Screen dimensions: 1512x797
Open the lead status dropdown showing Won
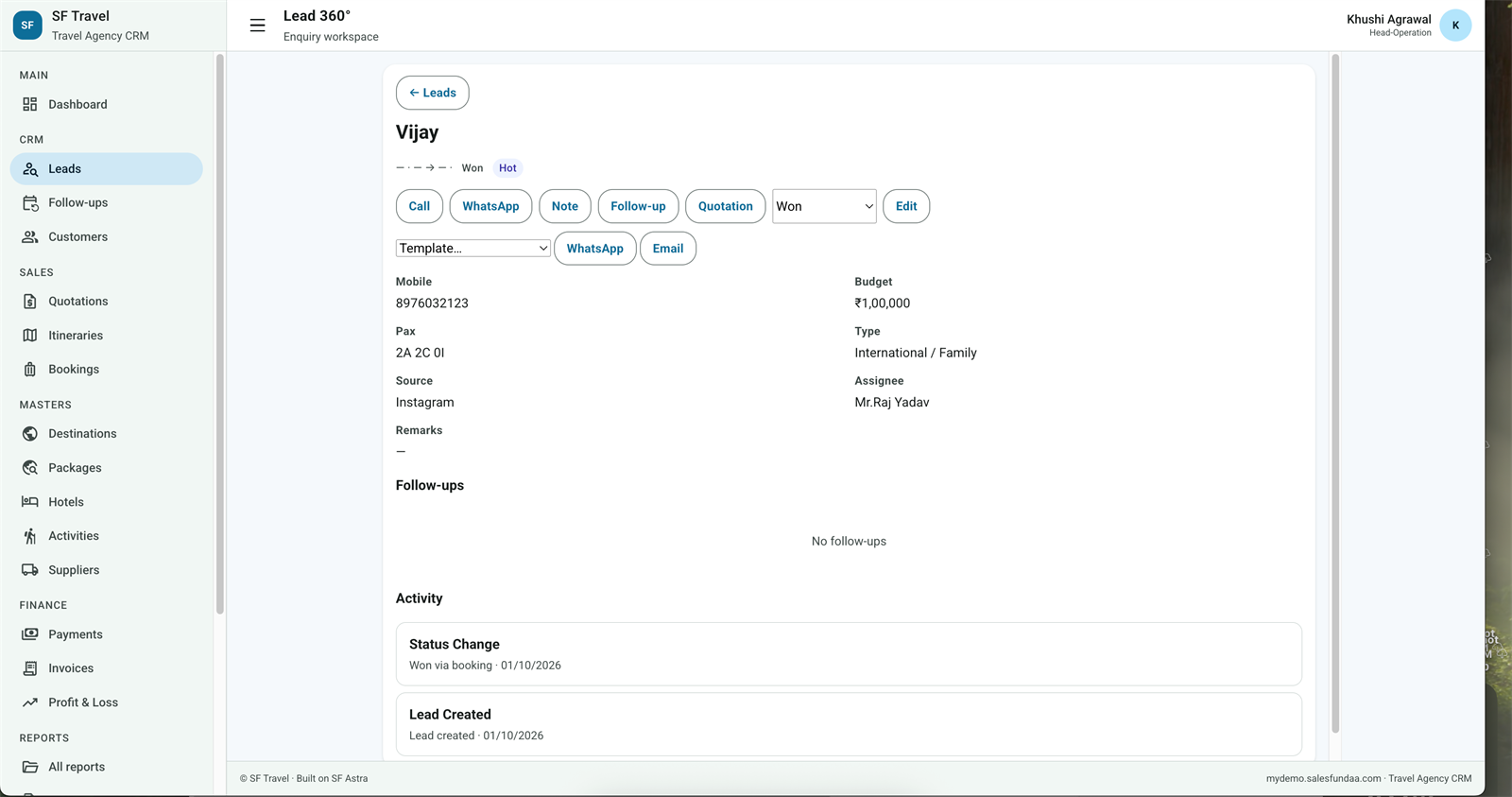coord(824,206)
